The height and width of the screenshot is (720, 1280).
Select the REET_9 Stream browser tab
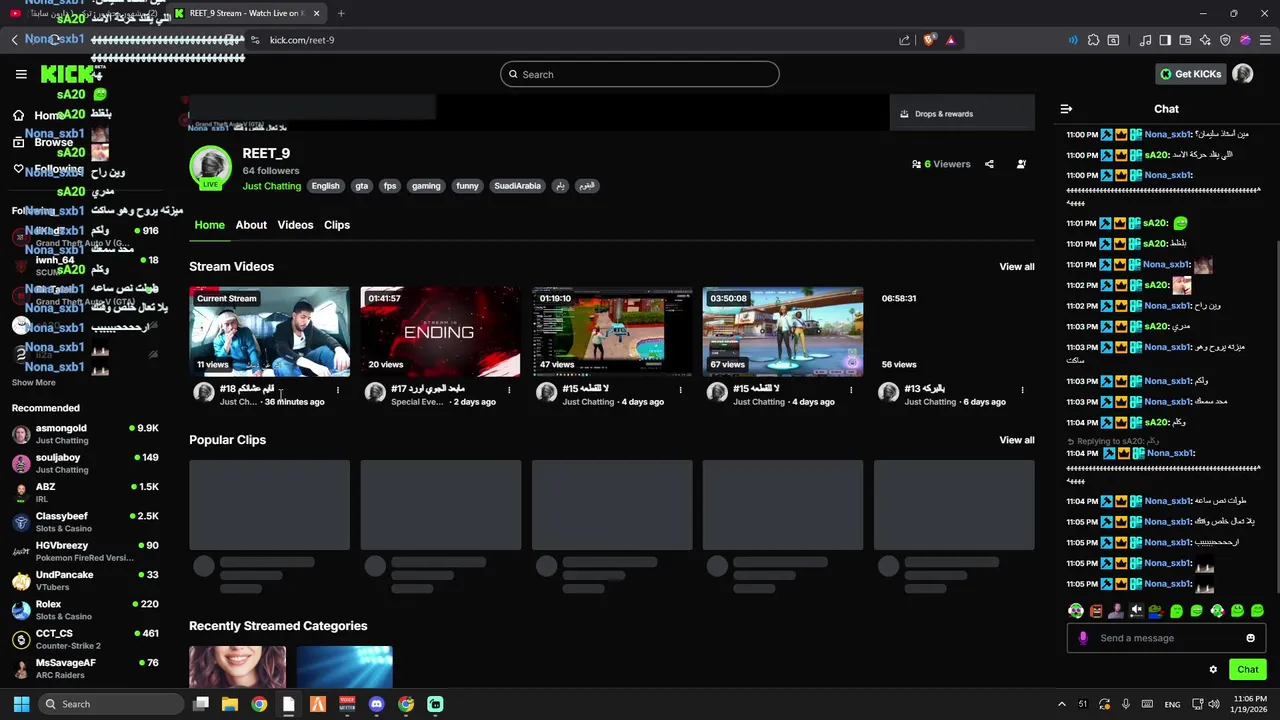pos(248,13)
